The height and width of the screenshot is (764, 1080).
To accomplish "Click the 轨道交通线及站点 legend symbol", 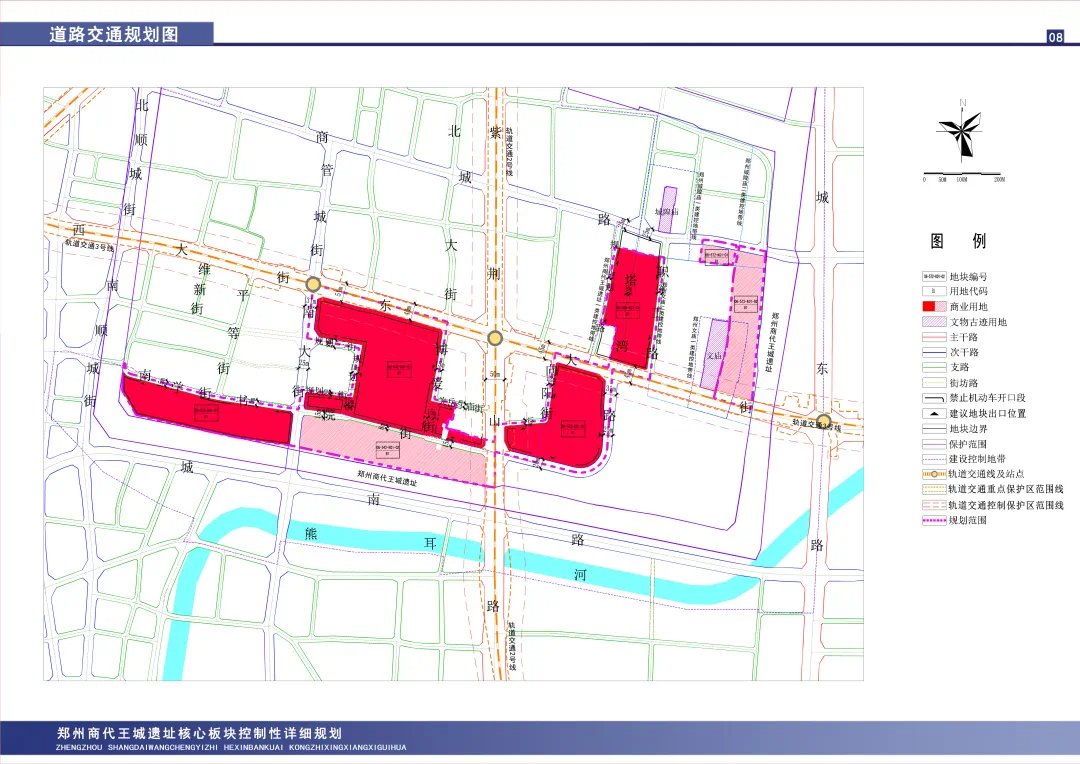I will 934,474.
